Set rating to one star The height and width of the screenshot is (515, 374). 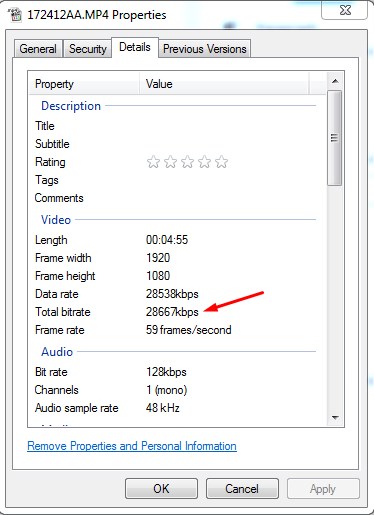pyautogui.click(x=153, y=162)
